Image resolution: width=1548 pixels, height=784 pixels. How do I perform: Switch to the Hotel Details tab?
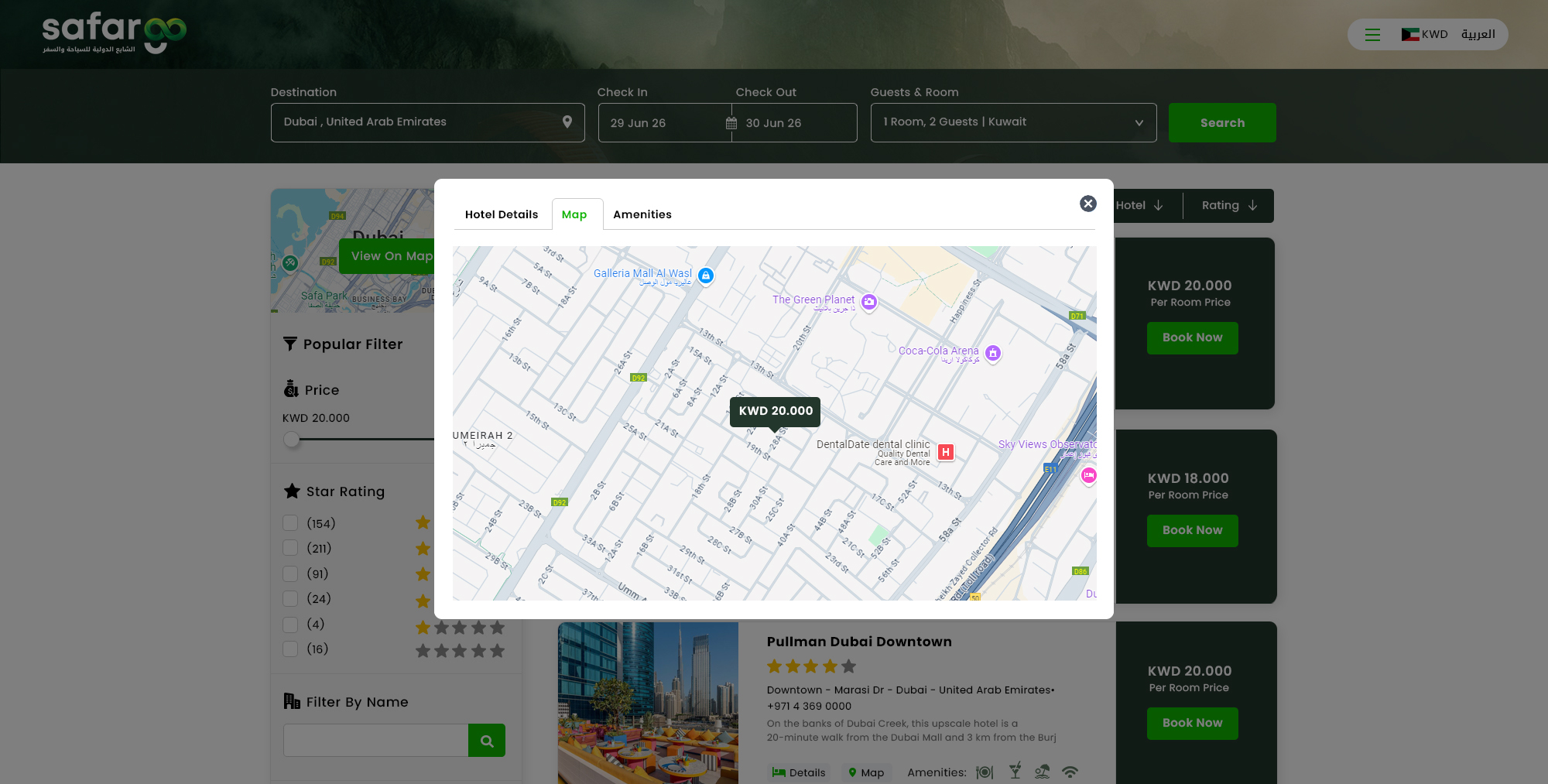[x=502, y=214]
